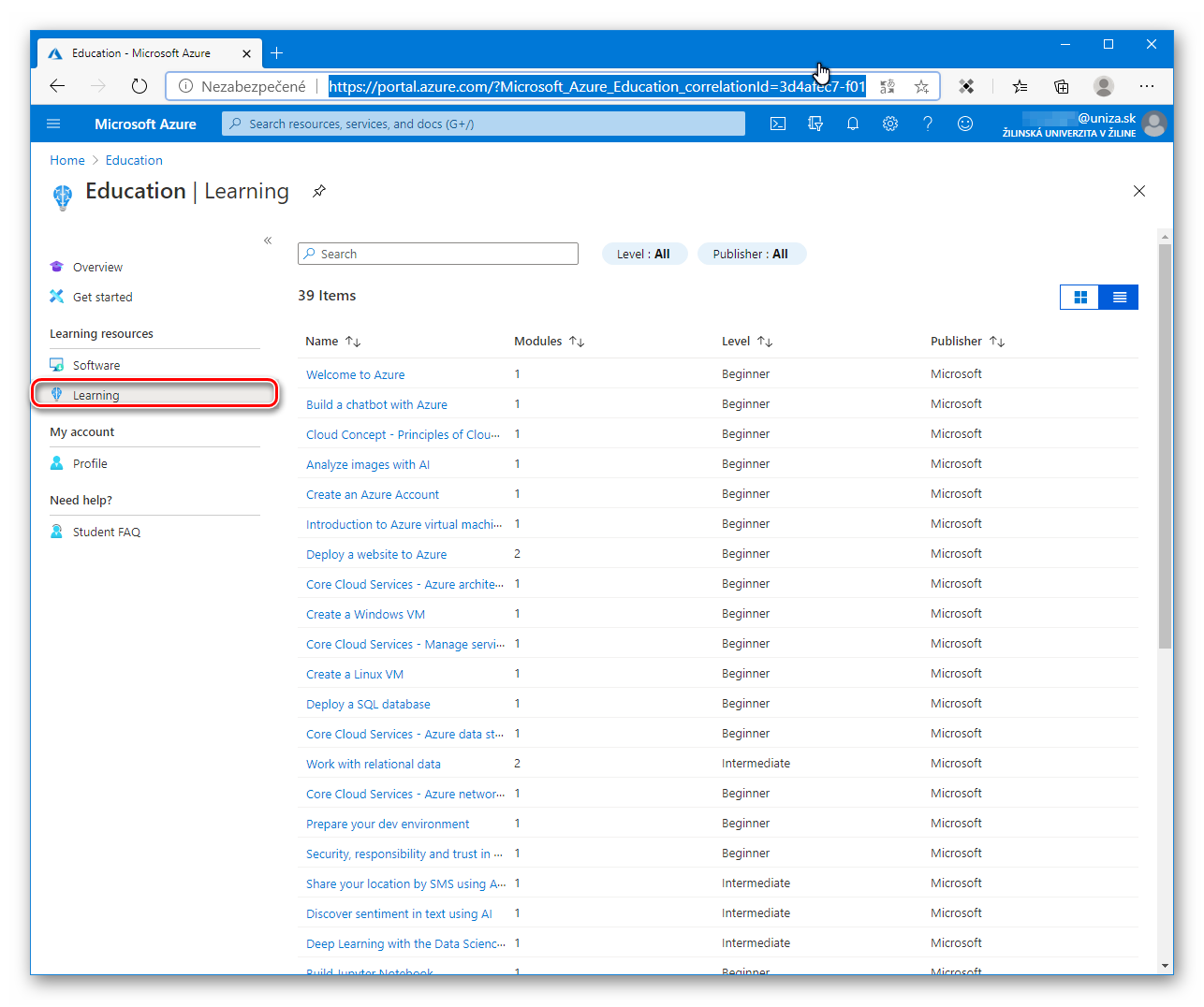
Task: Click the Search learning items field
Action: click(437, 254)
